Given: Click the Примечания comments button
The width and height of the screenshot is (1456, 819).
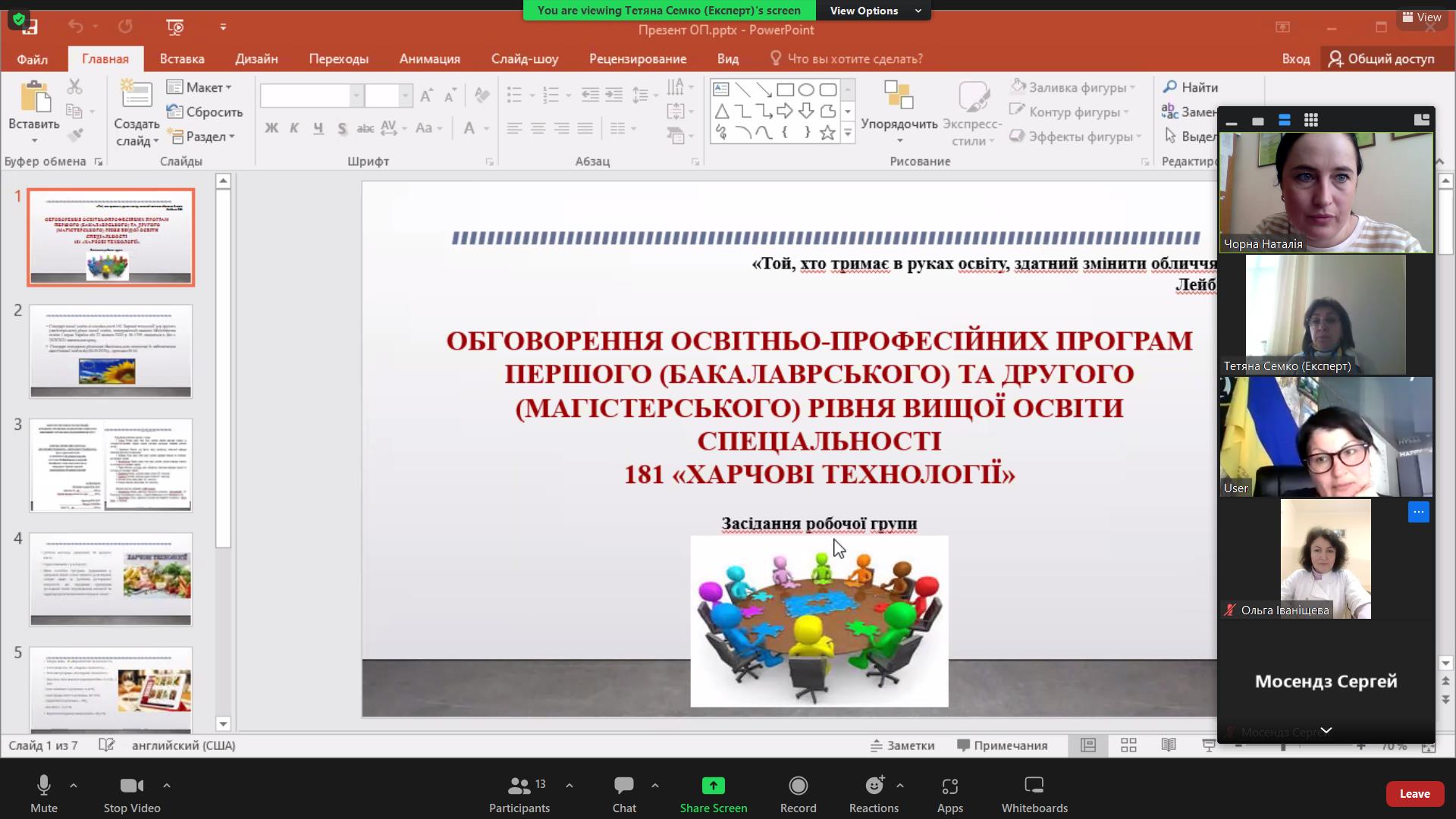Looking at the screenshot, I should pos(1003,745).
